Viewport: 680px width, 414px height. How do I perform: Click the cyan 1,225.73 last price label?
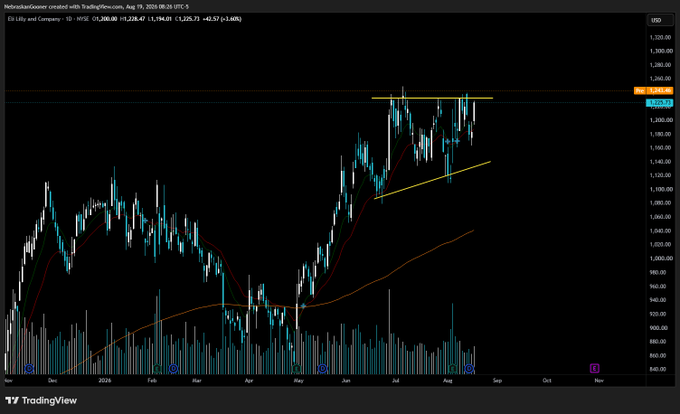pos(659,102)
